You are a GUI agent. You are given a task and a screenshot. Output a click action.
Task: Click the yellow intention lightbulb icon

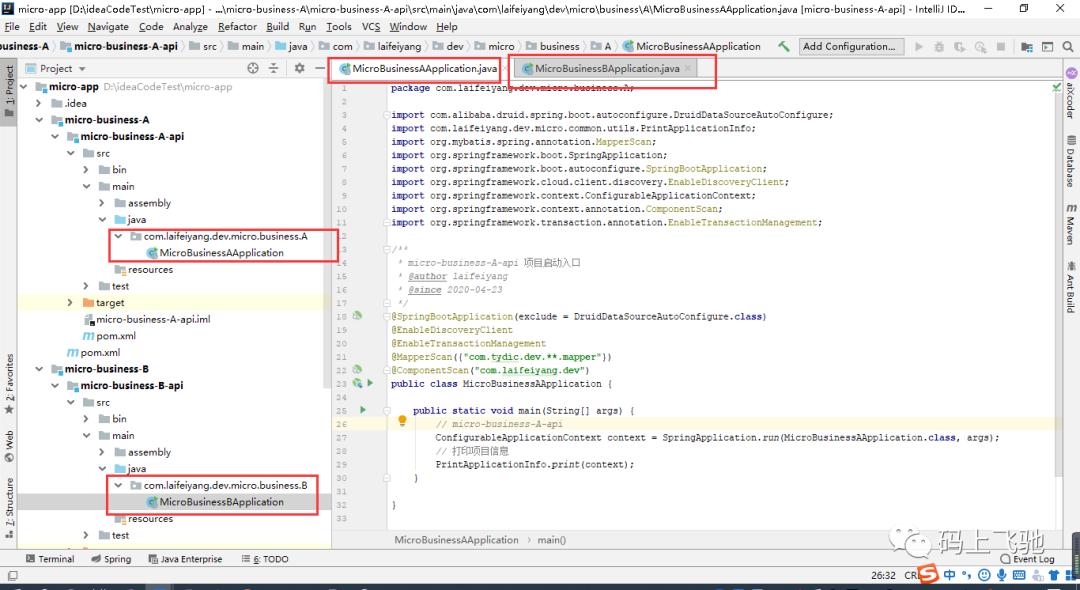403,421
